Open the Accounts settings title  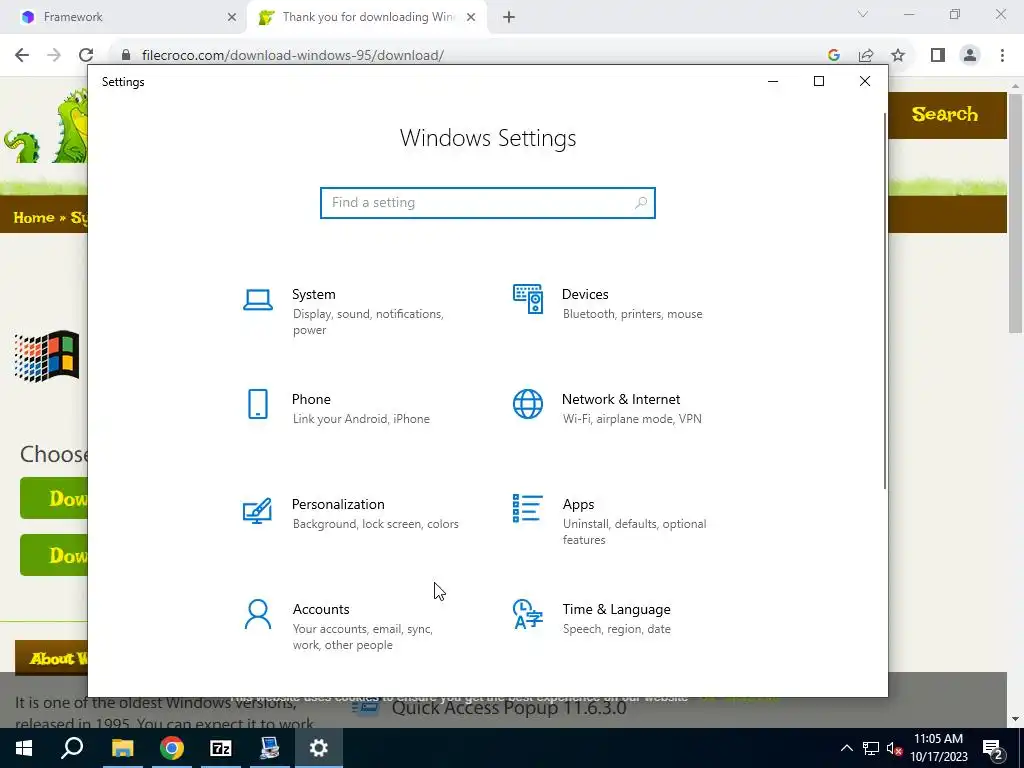(321, 609)
